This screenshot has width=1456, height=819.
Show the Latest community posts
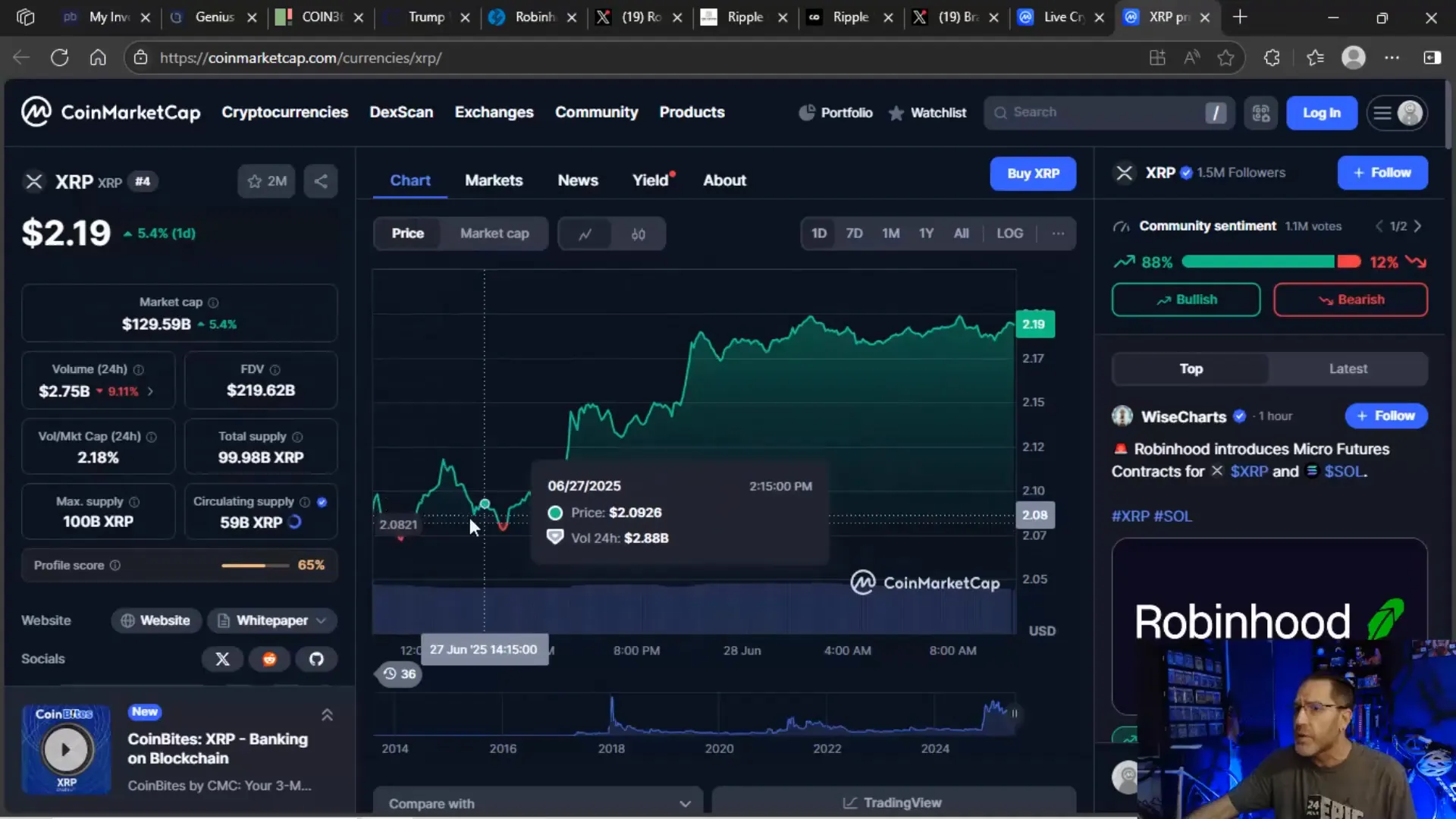pyautogui.click(x=1348, y=369)
